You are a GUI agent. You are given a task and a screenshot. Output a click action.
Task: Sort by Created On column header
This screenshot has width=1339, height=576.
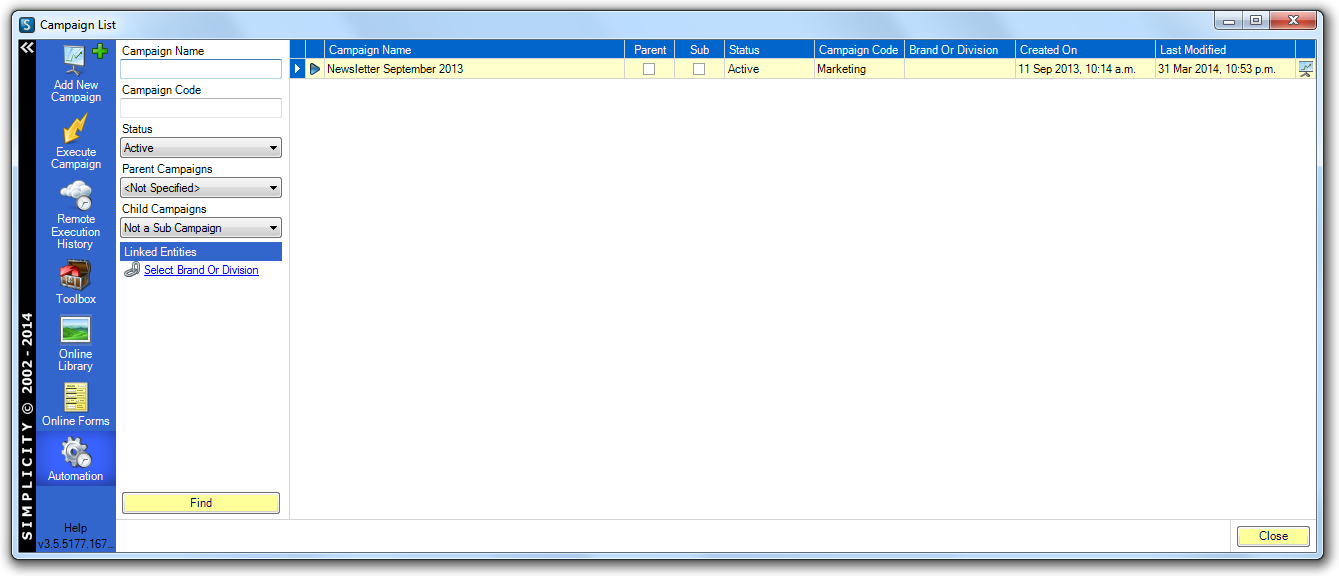(x=1085, y=49)
